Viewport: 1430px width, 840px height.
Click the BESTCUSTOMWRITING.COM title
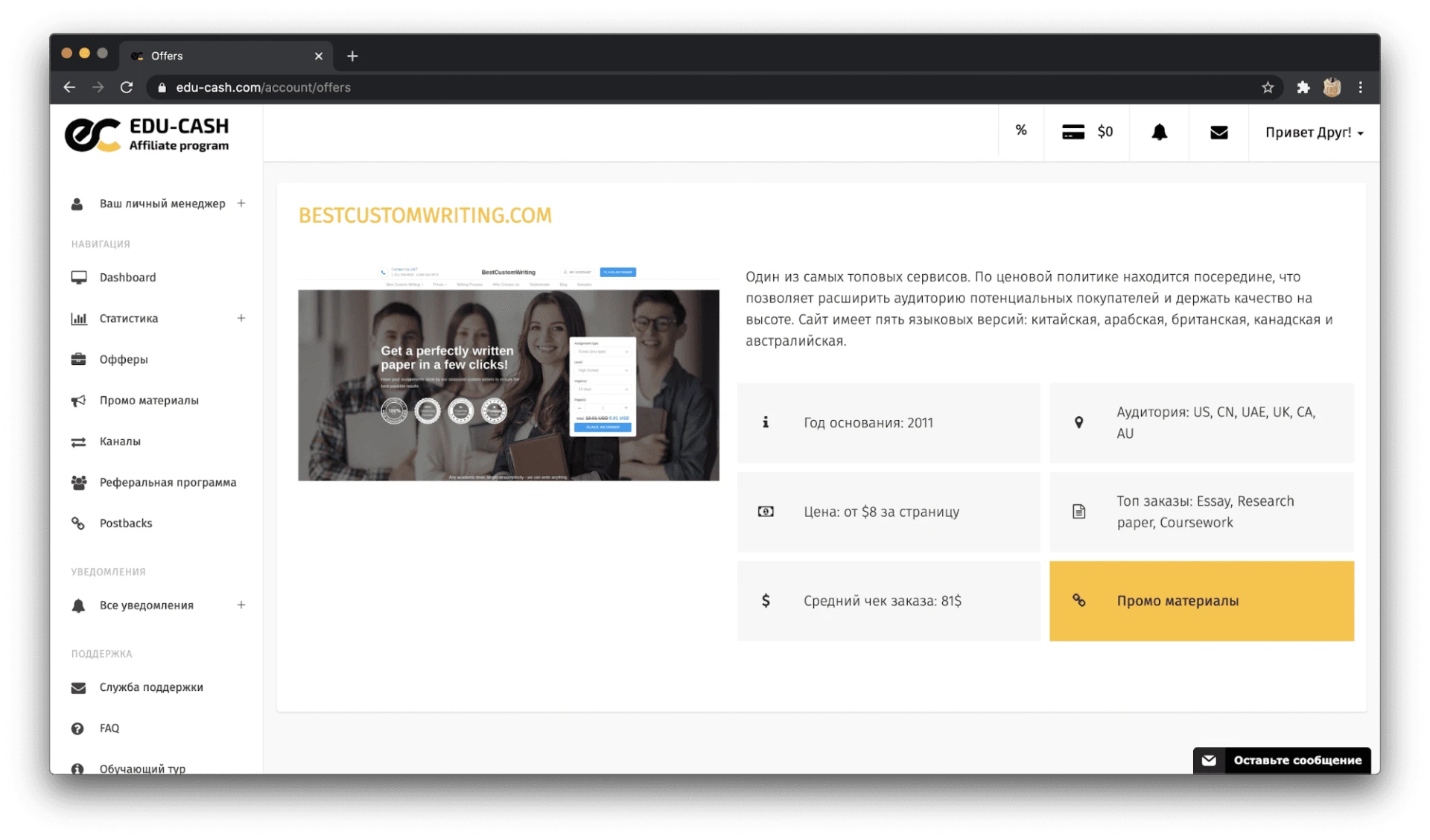[425, 215]
